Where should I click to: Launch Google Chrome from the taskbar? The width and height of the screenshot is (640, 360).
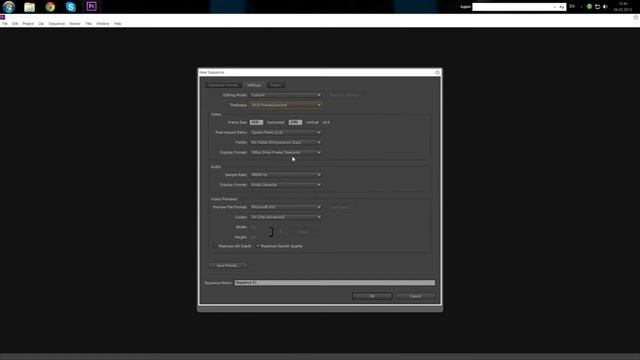pos(50,7)
